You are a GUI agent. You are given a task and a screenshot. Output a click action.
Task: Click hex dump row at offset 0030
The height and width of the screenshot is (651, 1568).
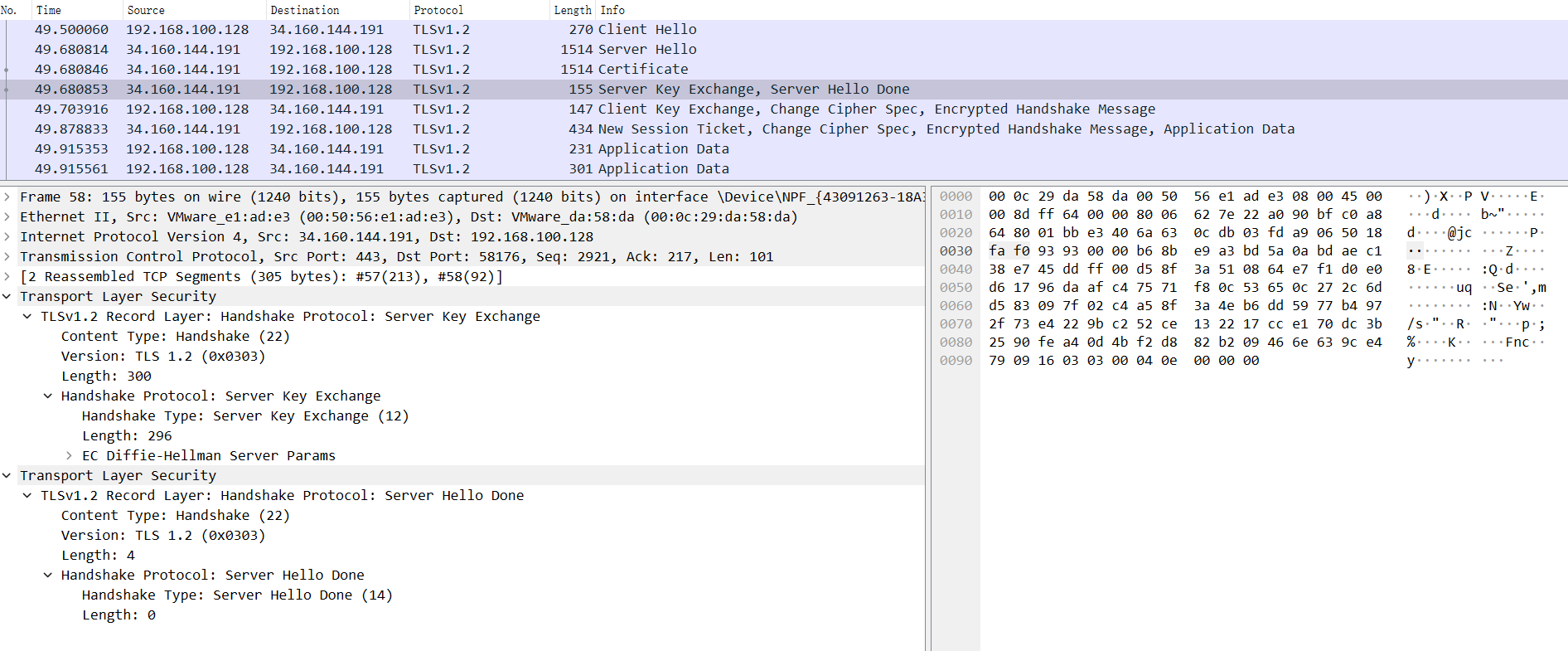[x=1185, y=251]
